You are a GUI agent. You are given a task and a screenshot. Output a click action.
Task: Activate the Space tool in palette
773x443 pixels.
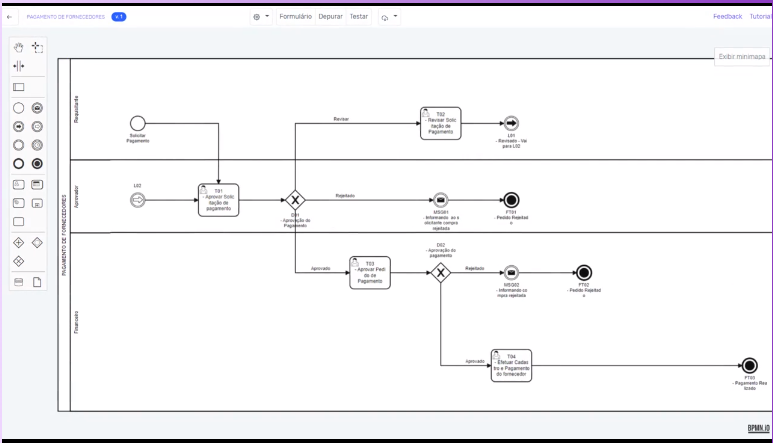[18, 67]
